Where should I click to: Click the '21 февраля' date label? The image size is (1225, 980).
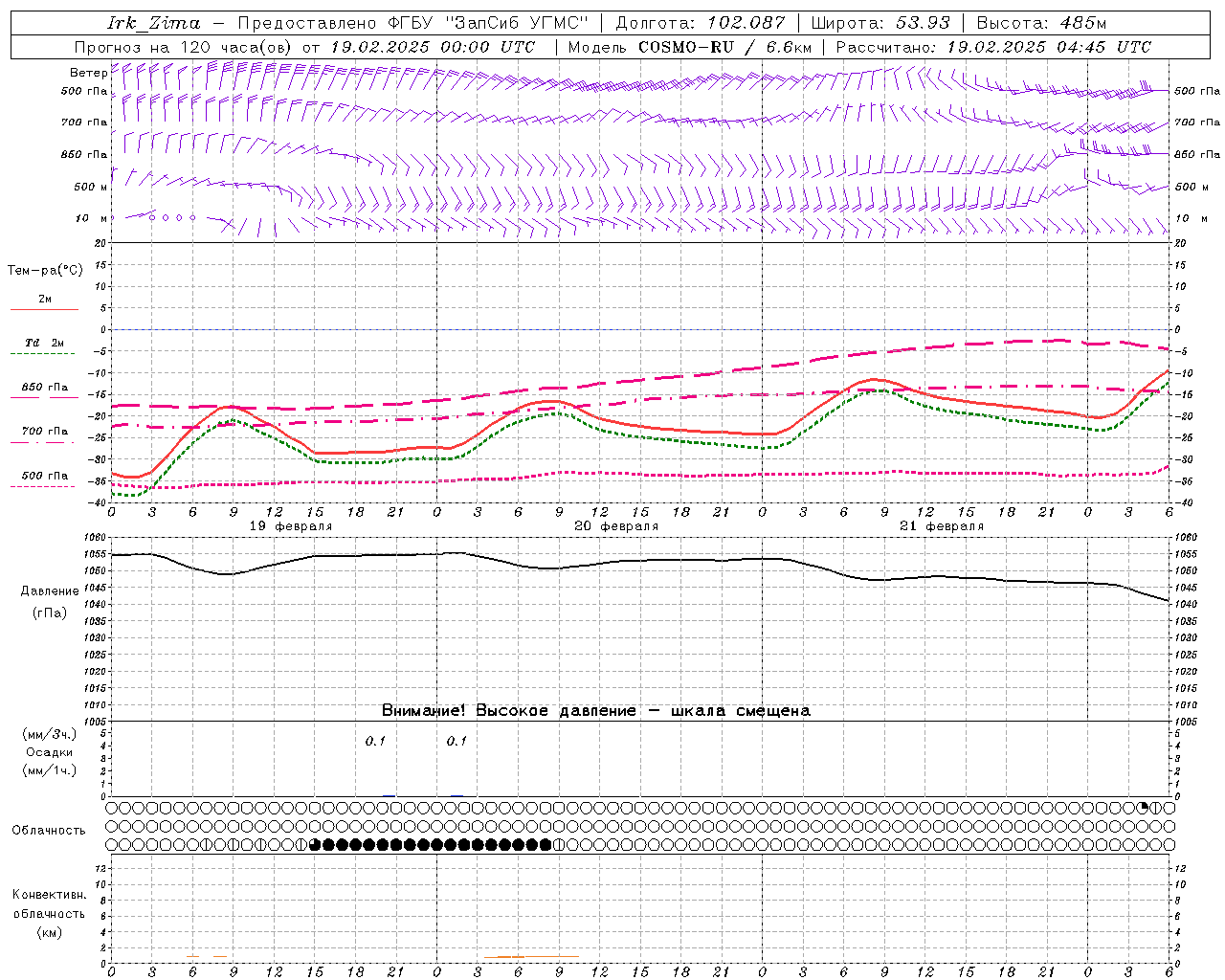click(942, 526)
